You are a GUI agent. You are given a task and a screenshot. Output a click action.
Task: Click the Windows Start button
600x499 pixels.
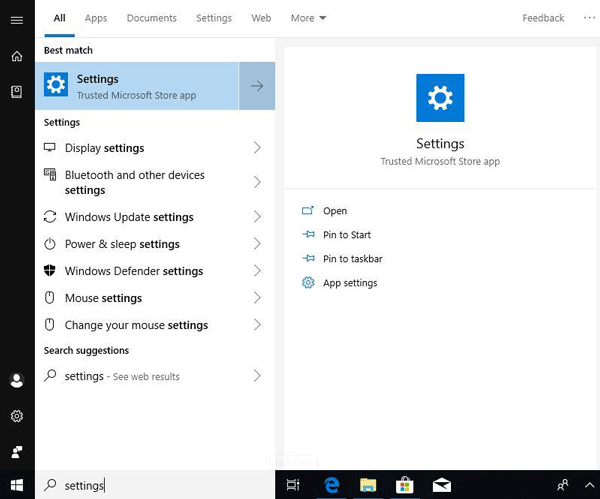[x=17, y=485]
